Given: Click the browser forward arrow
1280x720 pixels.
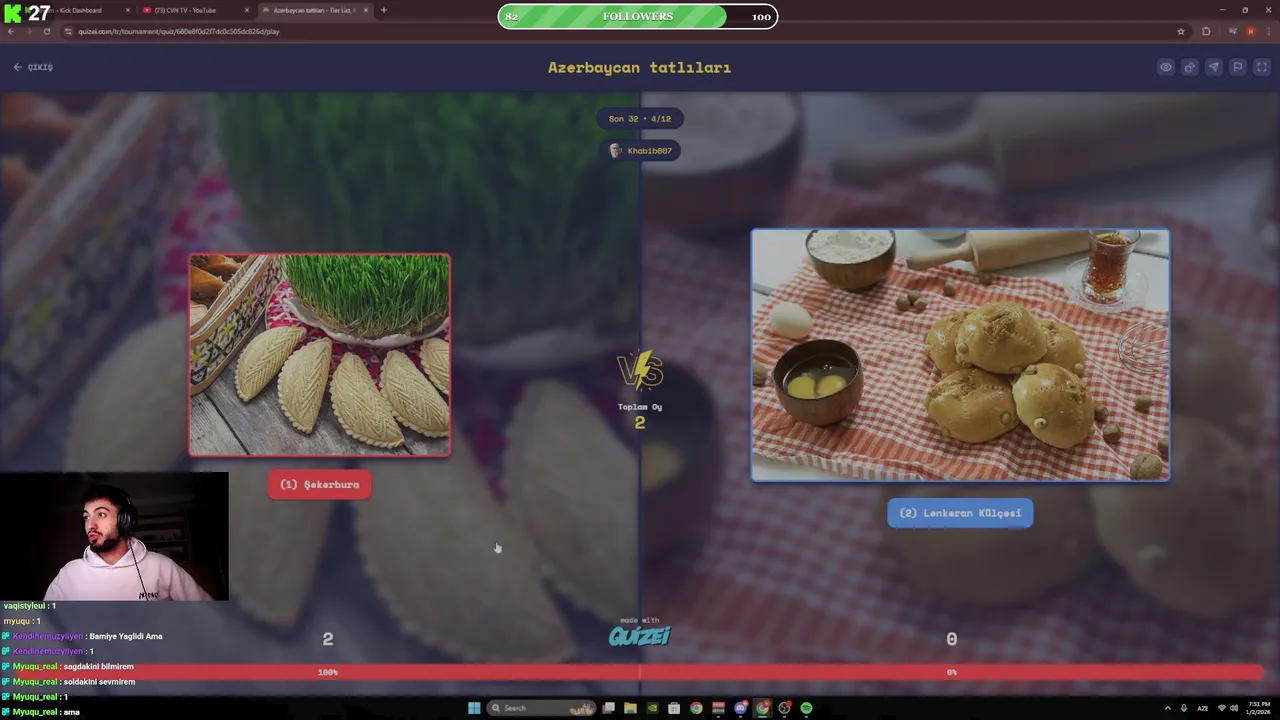Looking at the screenshot, I should tap(29, 31).
